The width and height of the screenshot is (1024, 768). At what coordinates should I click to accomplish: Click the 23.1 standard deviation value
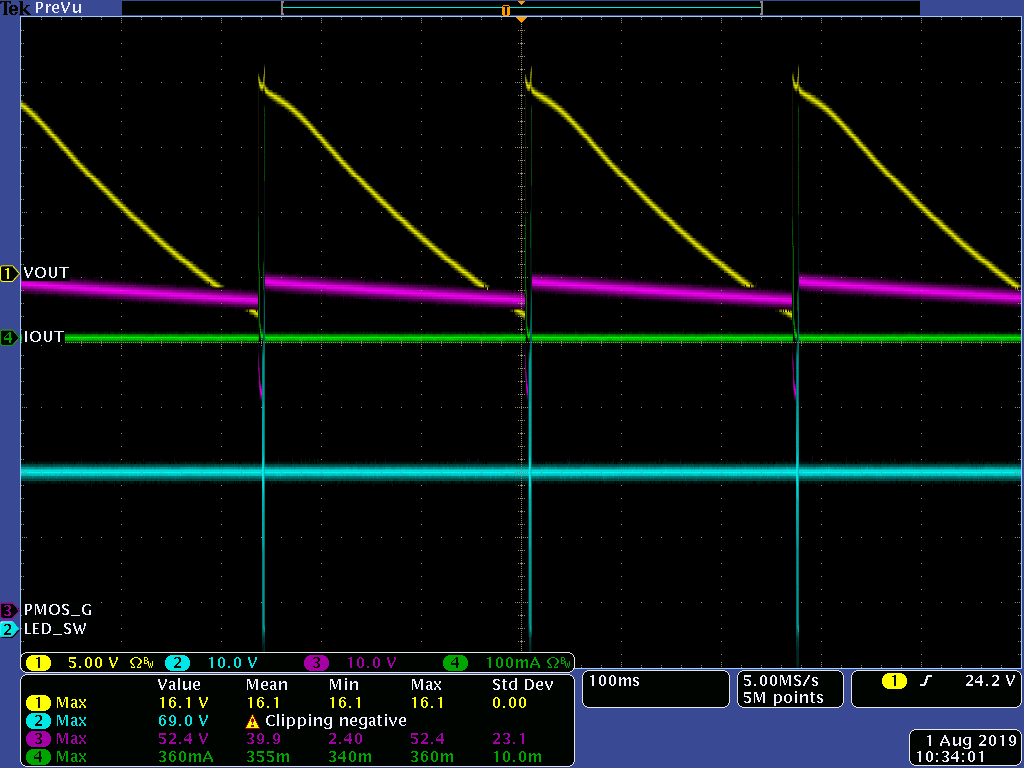coord(509,739)
